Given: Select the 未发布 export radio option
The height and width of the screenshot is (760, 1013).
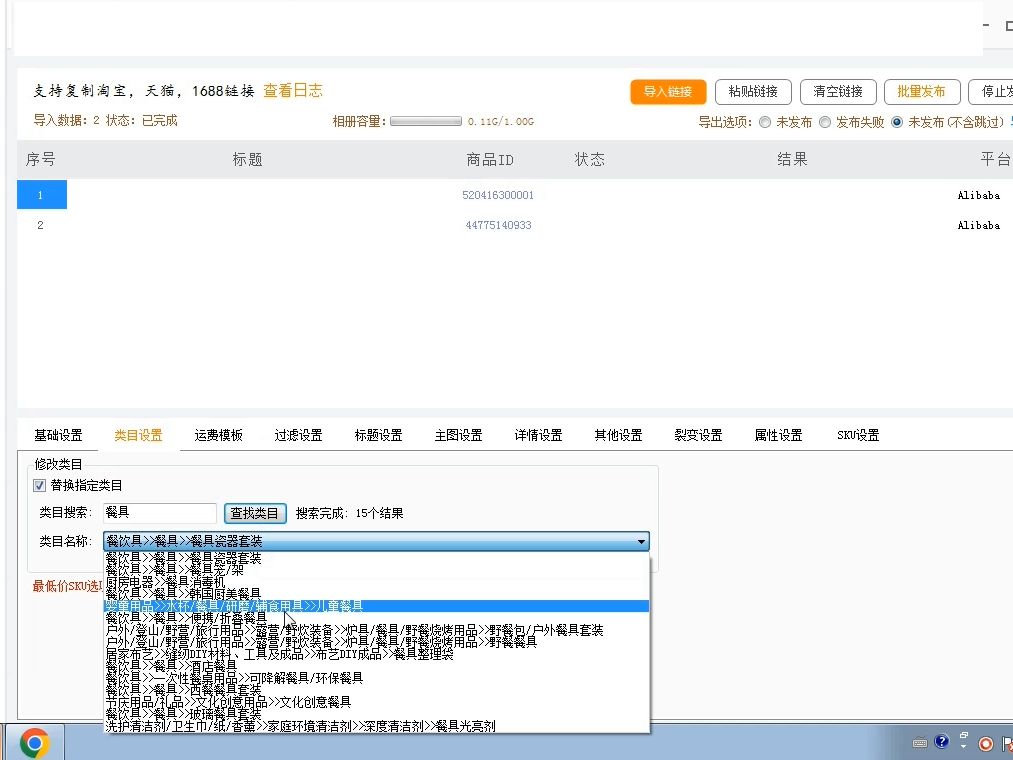Looking at the screenshot, I should coord(765,122).
